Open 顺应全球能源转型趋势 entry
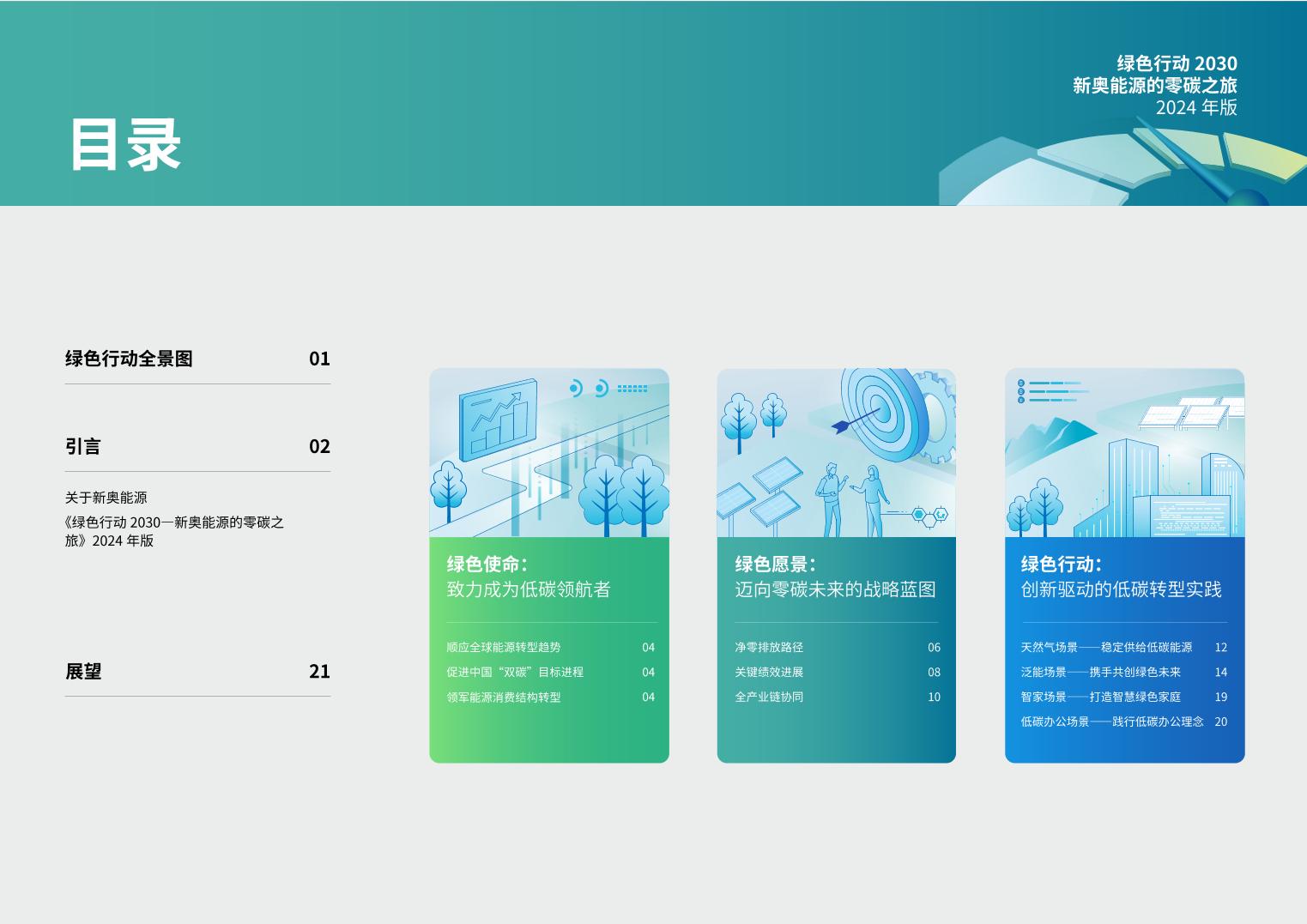The height and width of the screenshot is (924, 1307). point(504,648)
